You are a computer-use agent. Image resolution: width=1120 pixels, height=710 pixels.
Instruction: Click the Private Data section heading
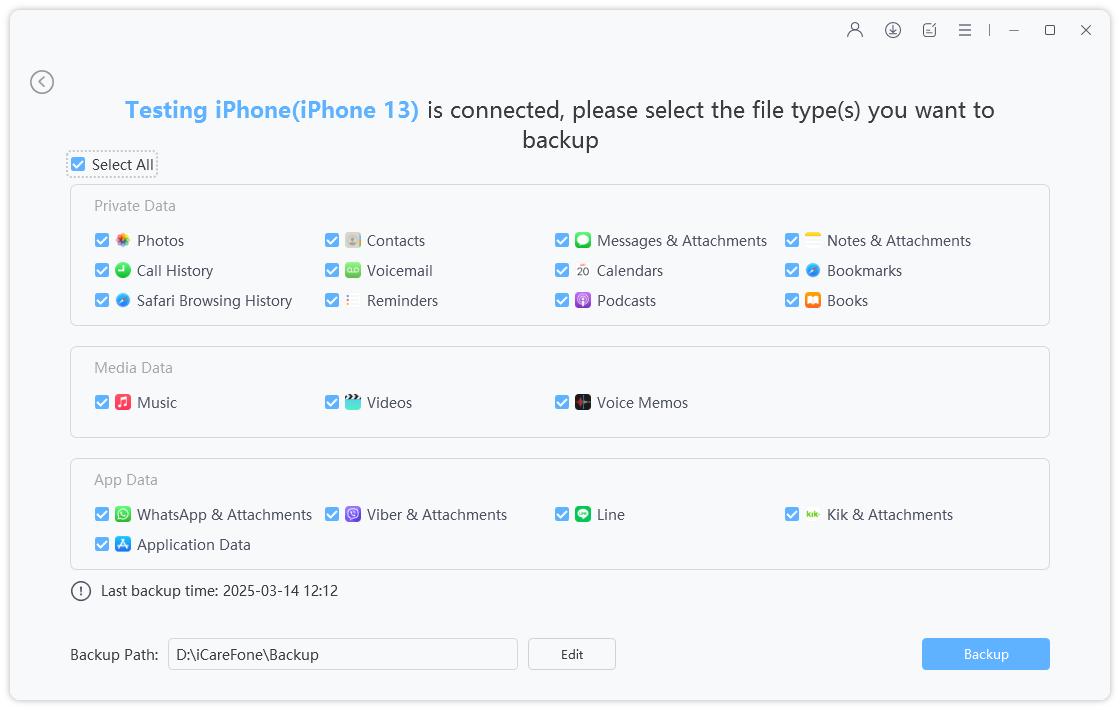[135, 206]
